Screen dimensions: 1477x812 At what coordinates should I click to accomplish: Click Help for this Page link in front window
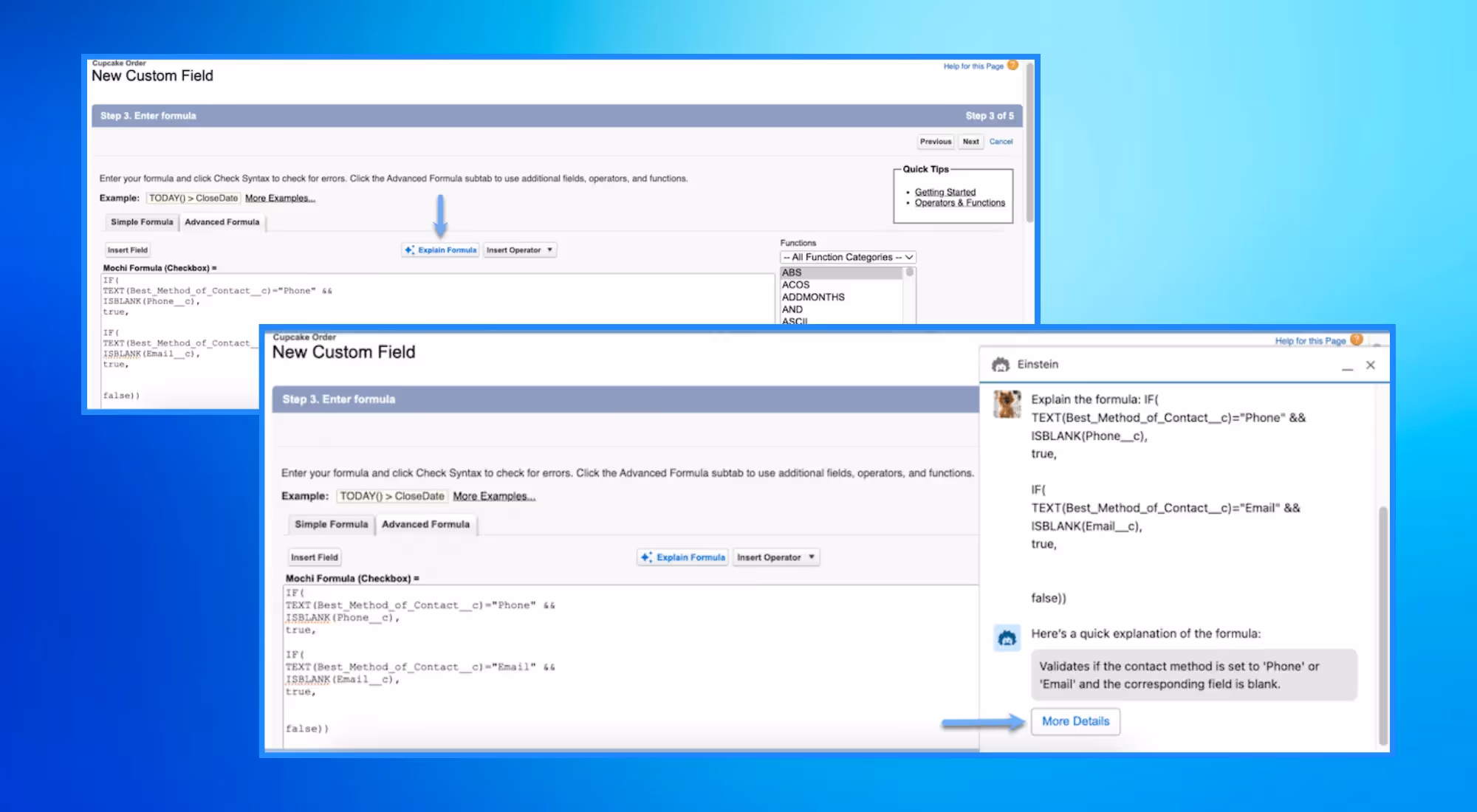point(1310,341)
